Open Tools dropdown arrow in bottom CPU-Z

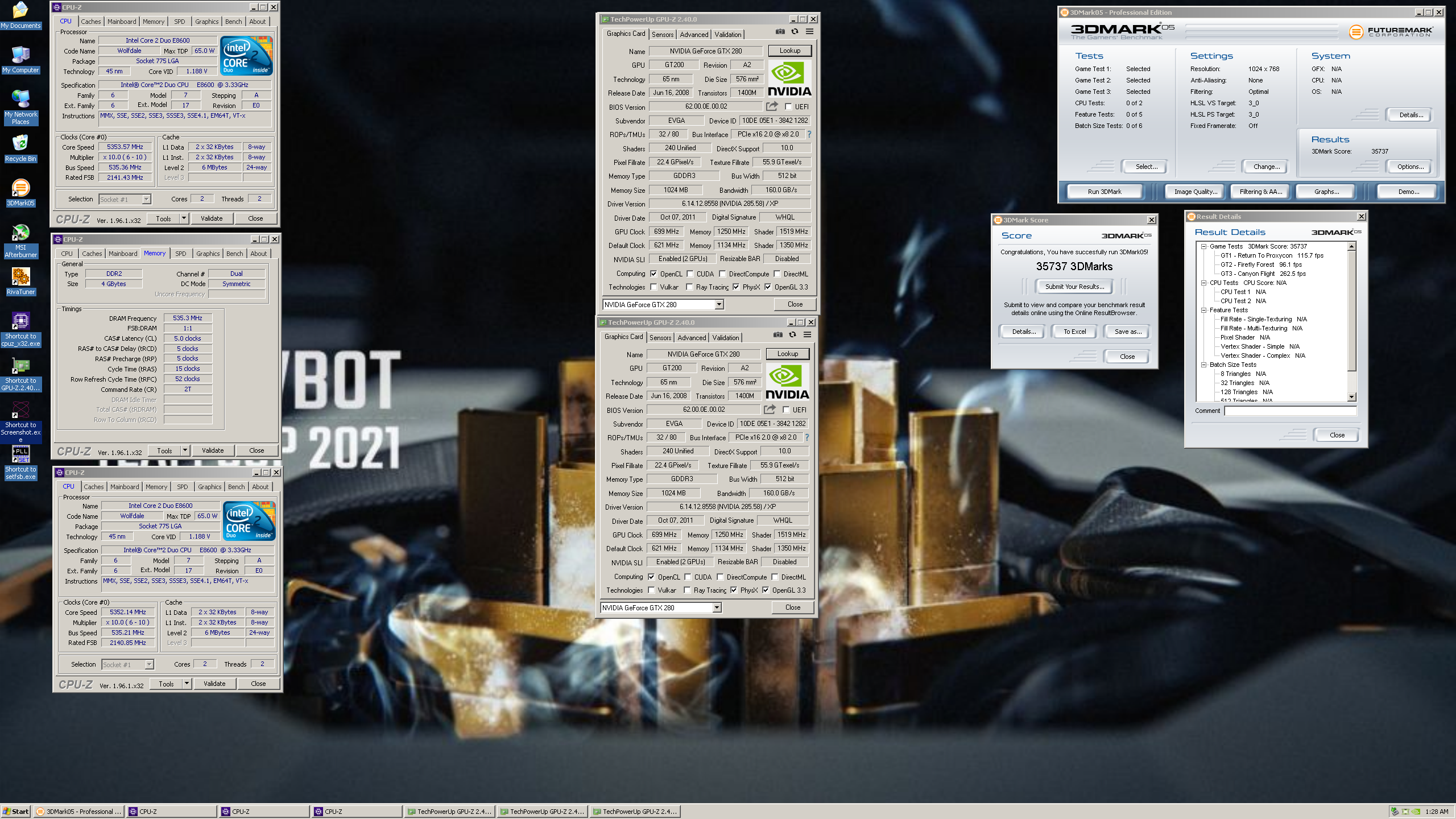pyautogui.click(x=187, y=684)
